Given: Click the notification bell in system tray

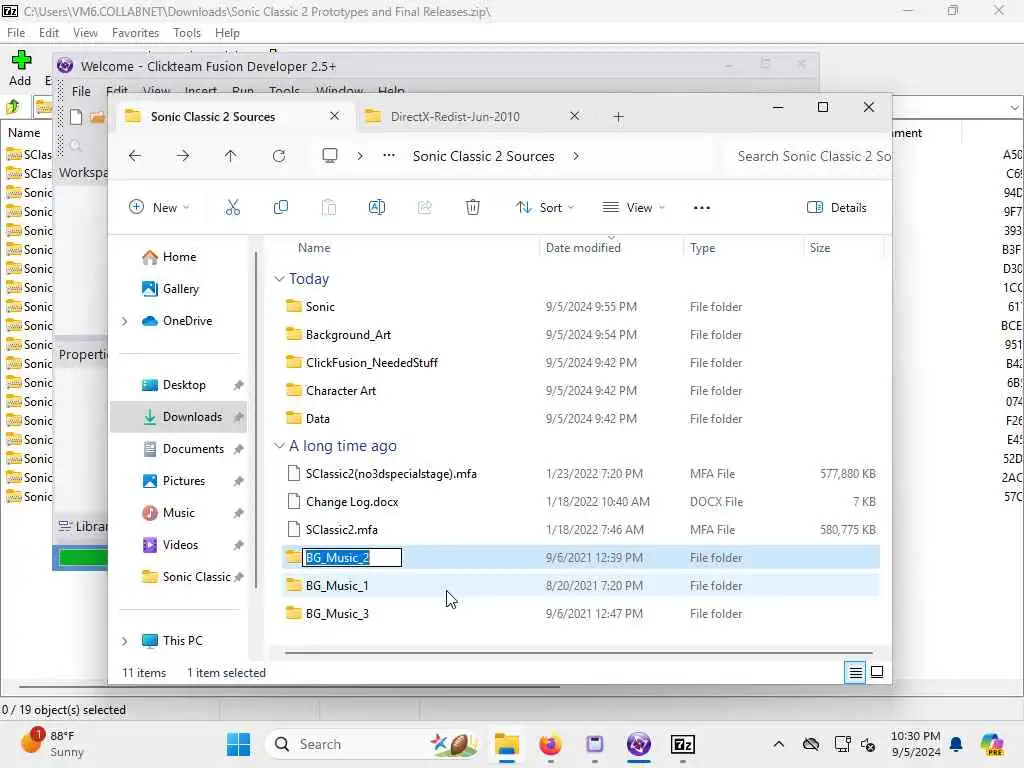Looking at the screenshot, I should (x=956, y=744).
